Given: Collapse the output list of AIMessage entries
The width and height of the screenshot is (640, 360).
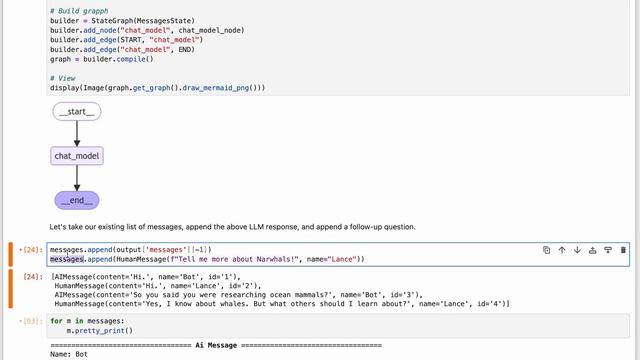Looking at the screenshot, I should click(x=11, y=289).
